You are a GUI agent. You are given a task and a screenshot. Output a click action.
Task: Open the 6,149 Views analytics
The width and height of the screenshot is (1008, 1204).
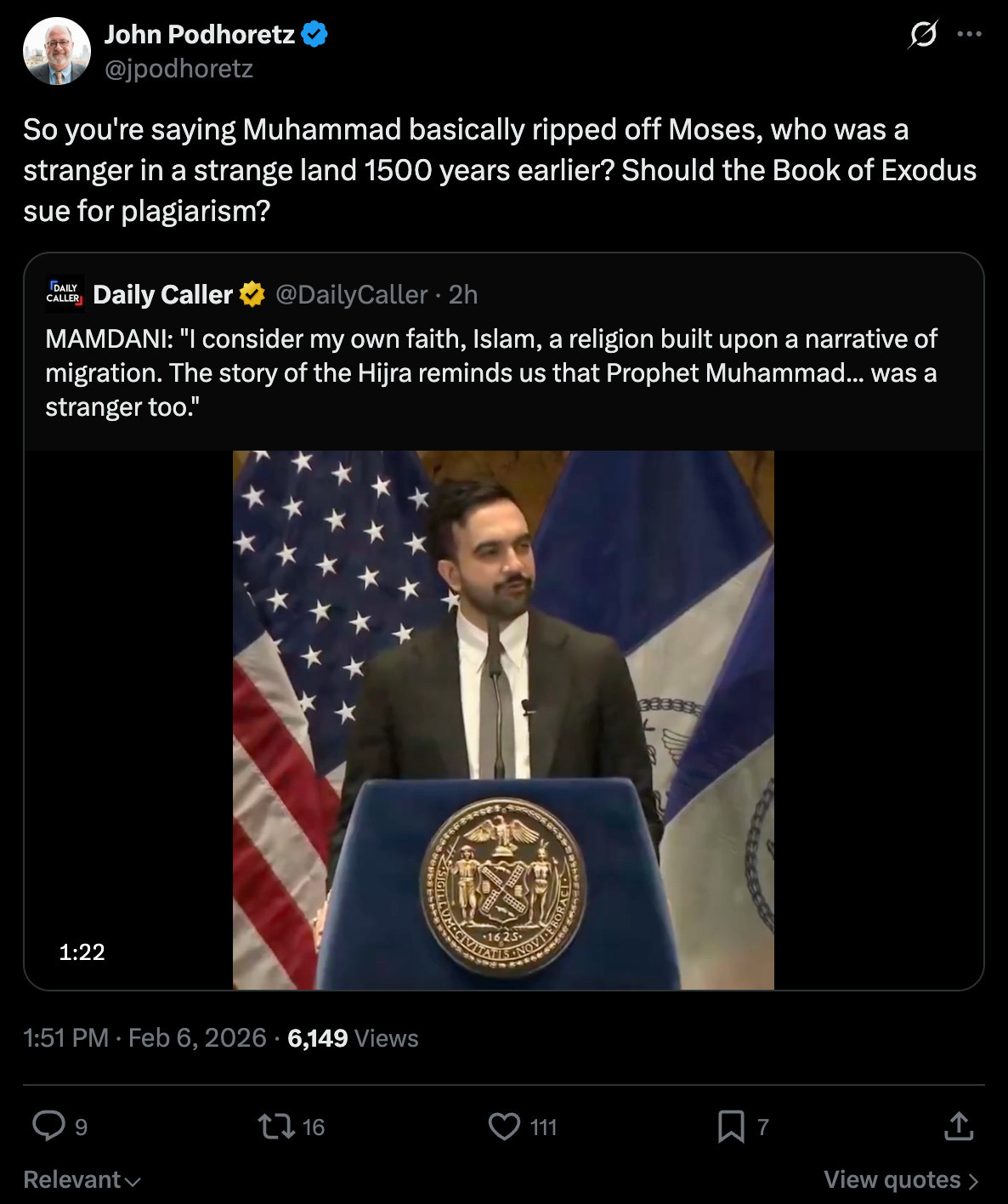(x=353, y=1038)
